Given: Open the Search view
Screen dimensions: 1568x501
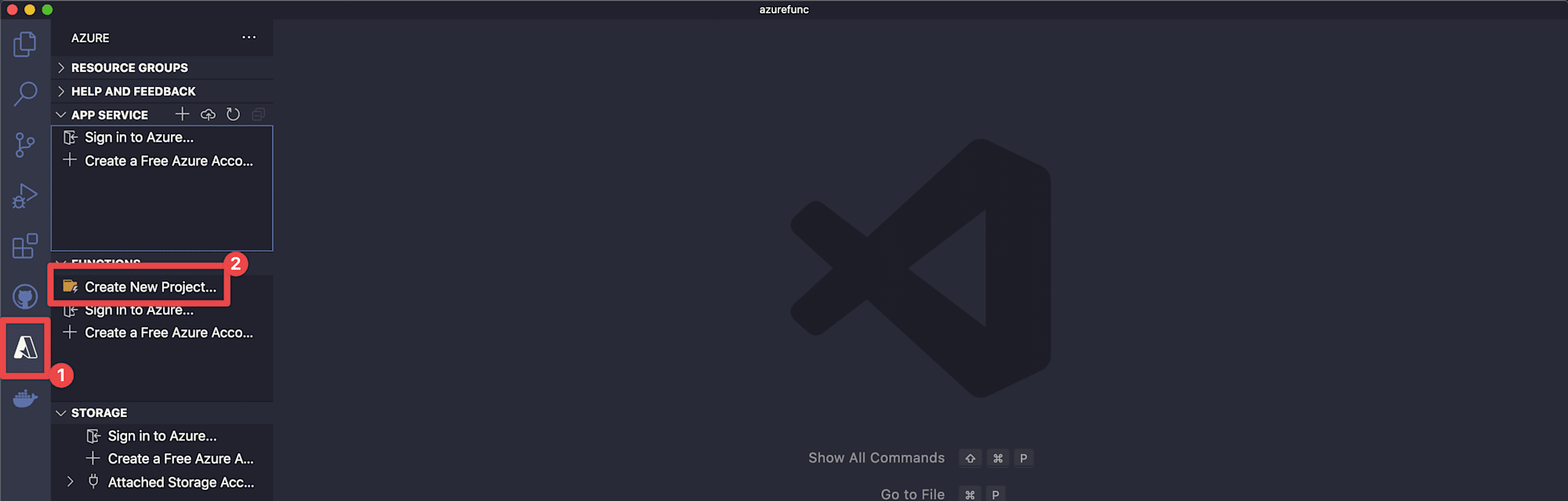Looking at the screenshot, I should tap(25, 94).
